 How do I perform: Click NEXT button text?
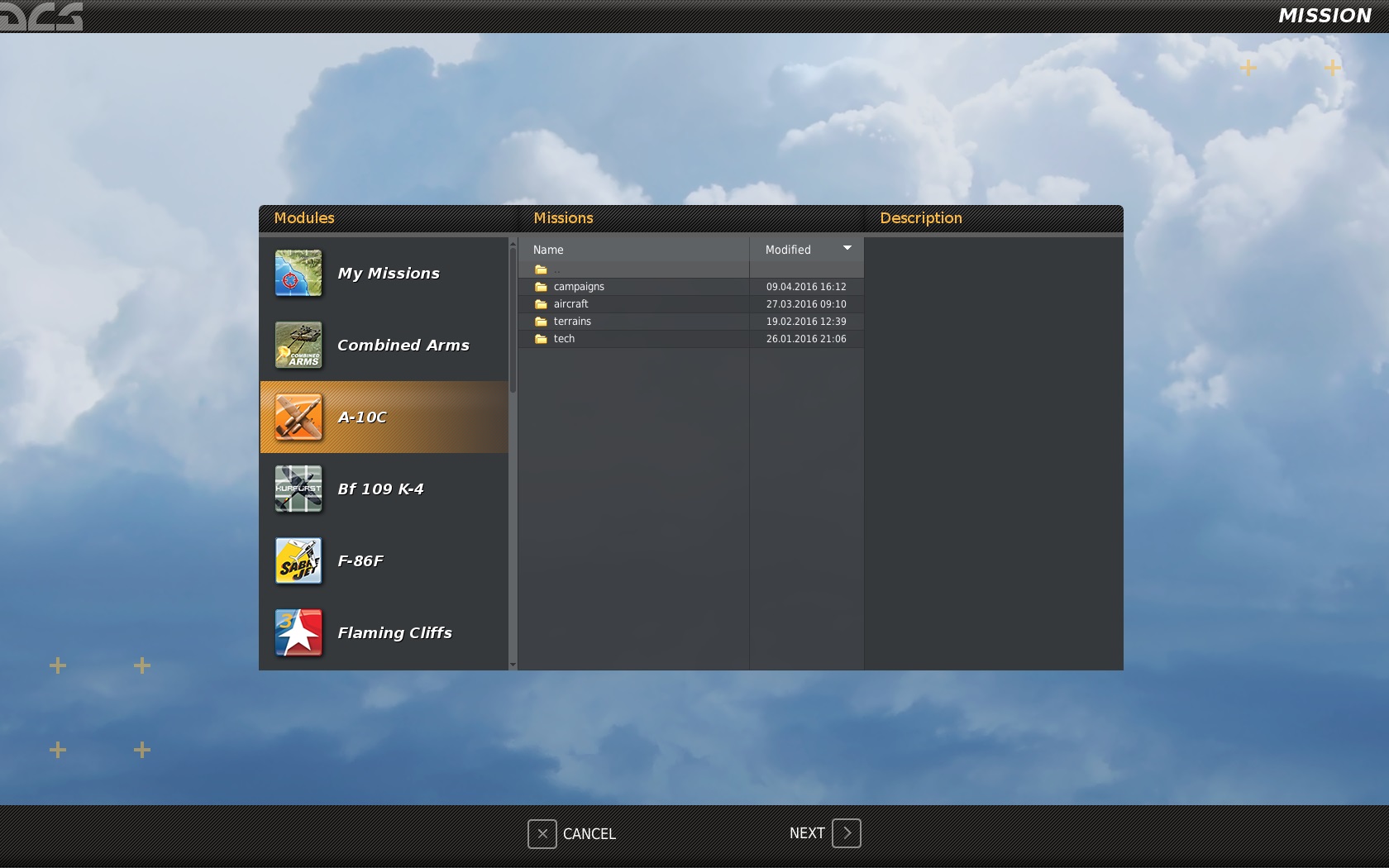coord(807,833)
